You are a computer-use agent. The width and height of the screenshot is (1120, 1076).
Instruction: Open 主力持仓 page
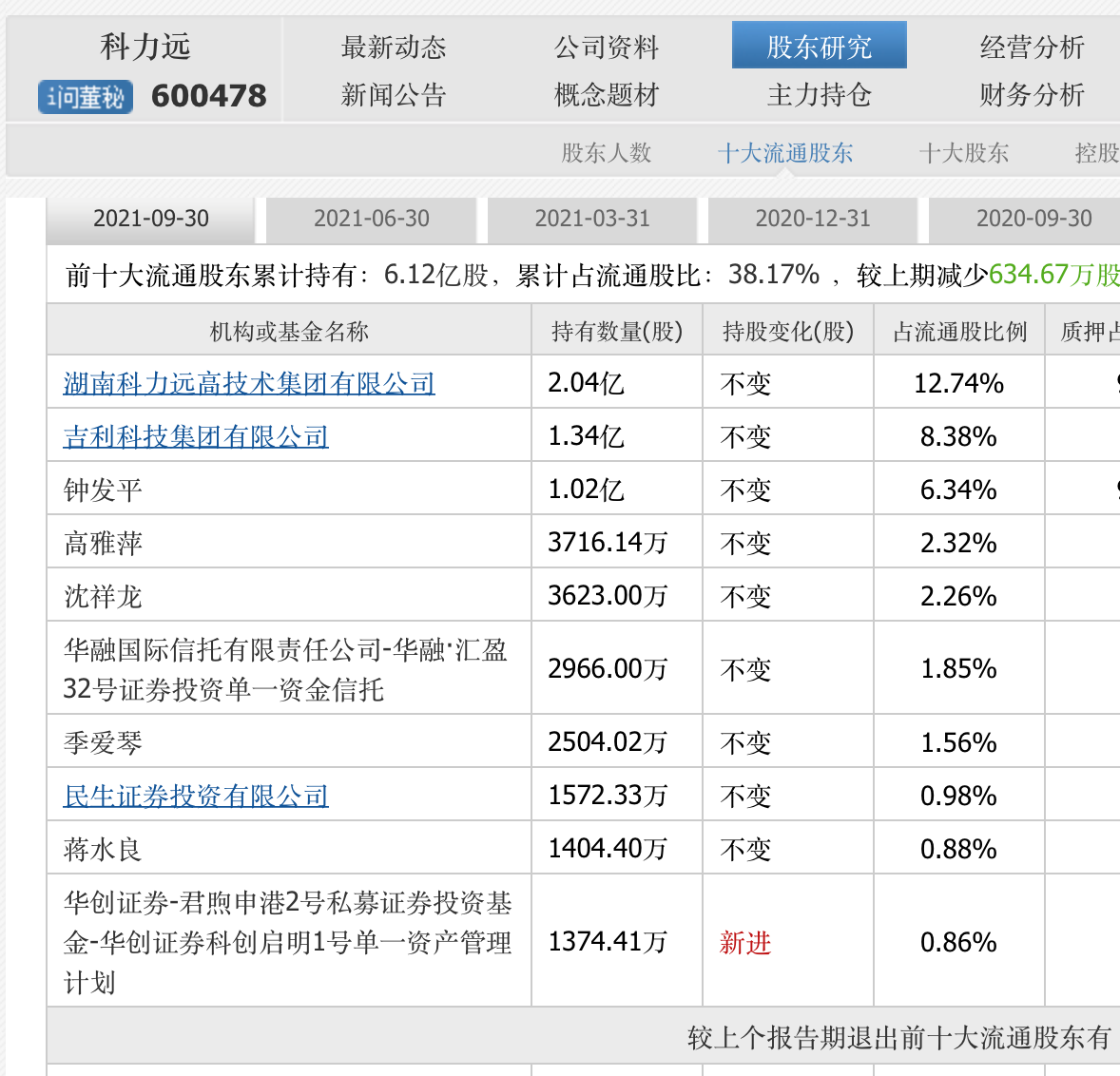click(x=820, y=94)
